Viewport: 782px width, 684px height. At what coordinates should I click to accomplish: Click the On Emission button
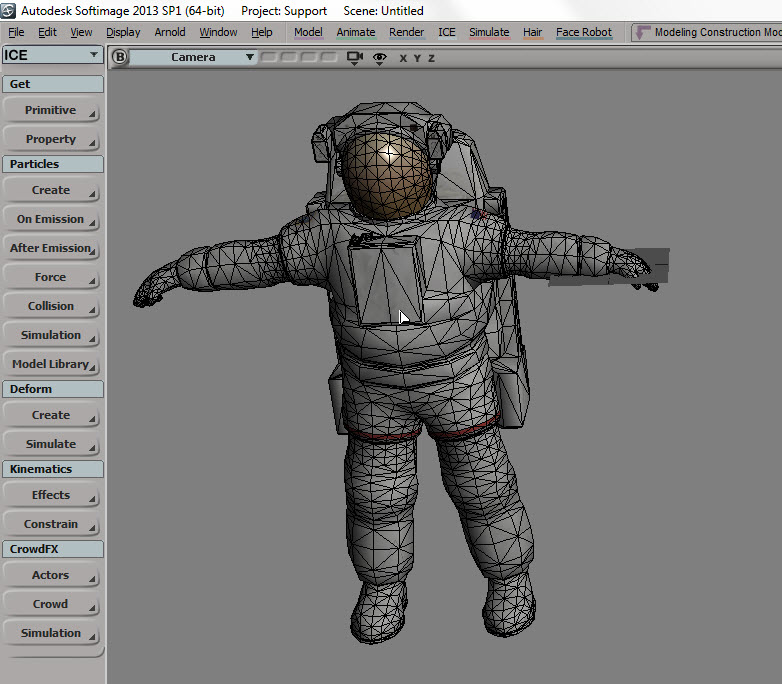click(52, 219)
